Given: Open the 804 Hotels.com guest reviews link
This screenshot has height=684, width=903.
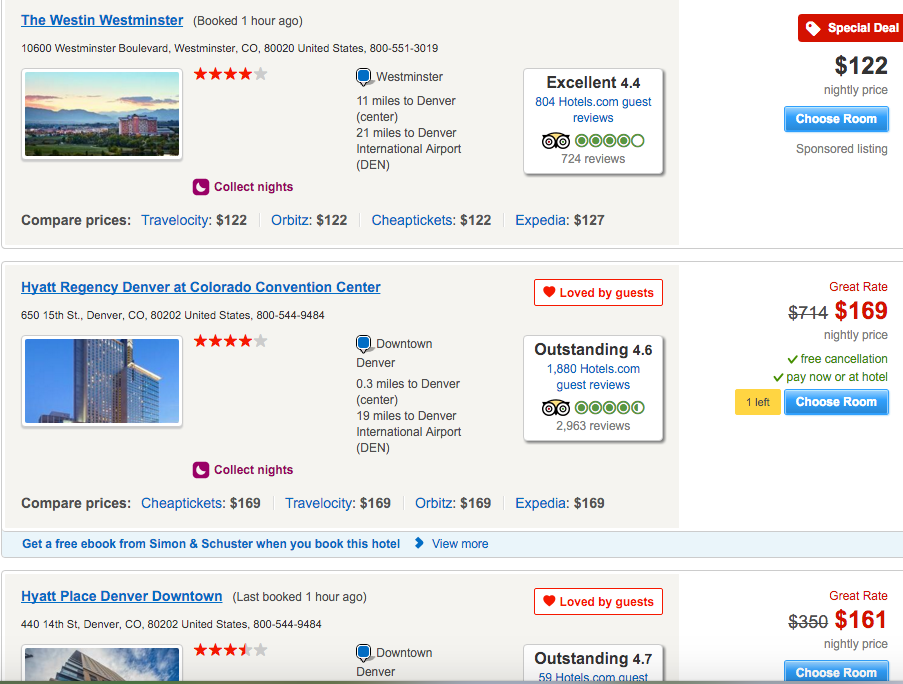Looking at the screenshot, I should coord(593,109).
